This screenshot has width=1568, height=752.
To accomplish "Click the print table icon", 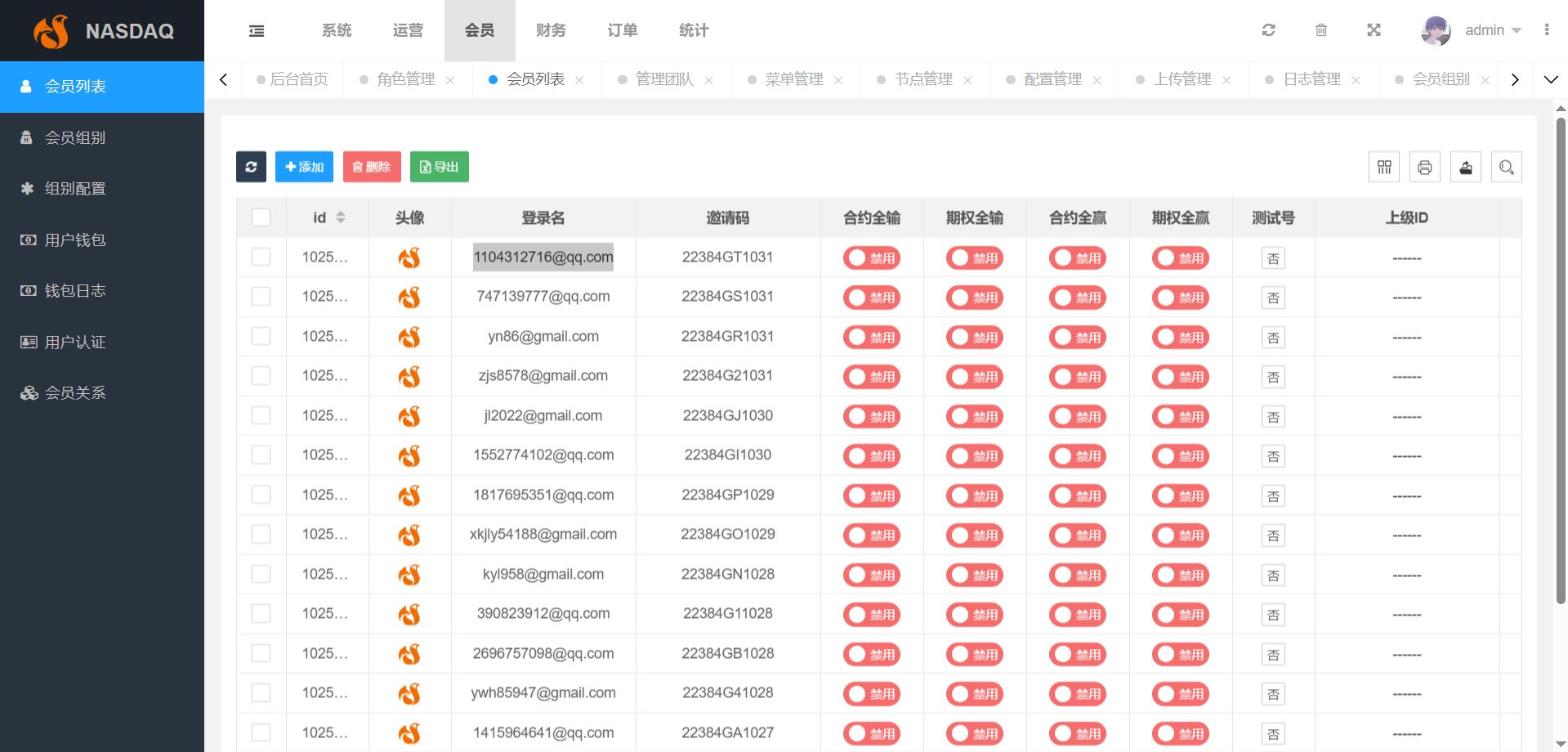I will 1424,168.
